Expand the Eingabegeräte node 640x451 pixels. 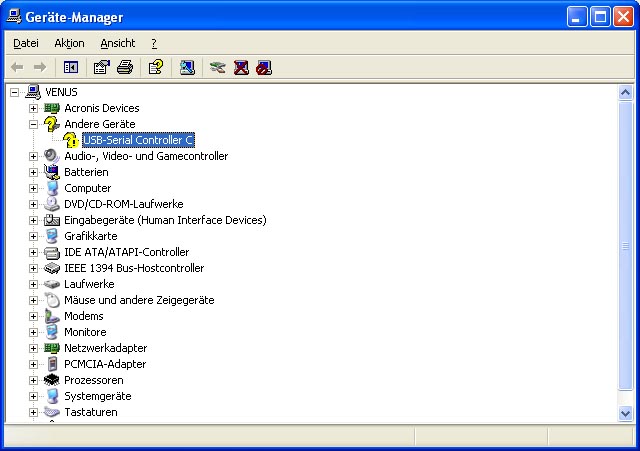[33, 220]
